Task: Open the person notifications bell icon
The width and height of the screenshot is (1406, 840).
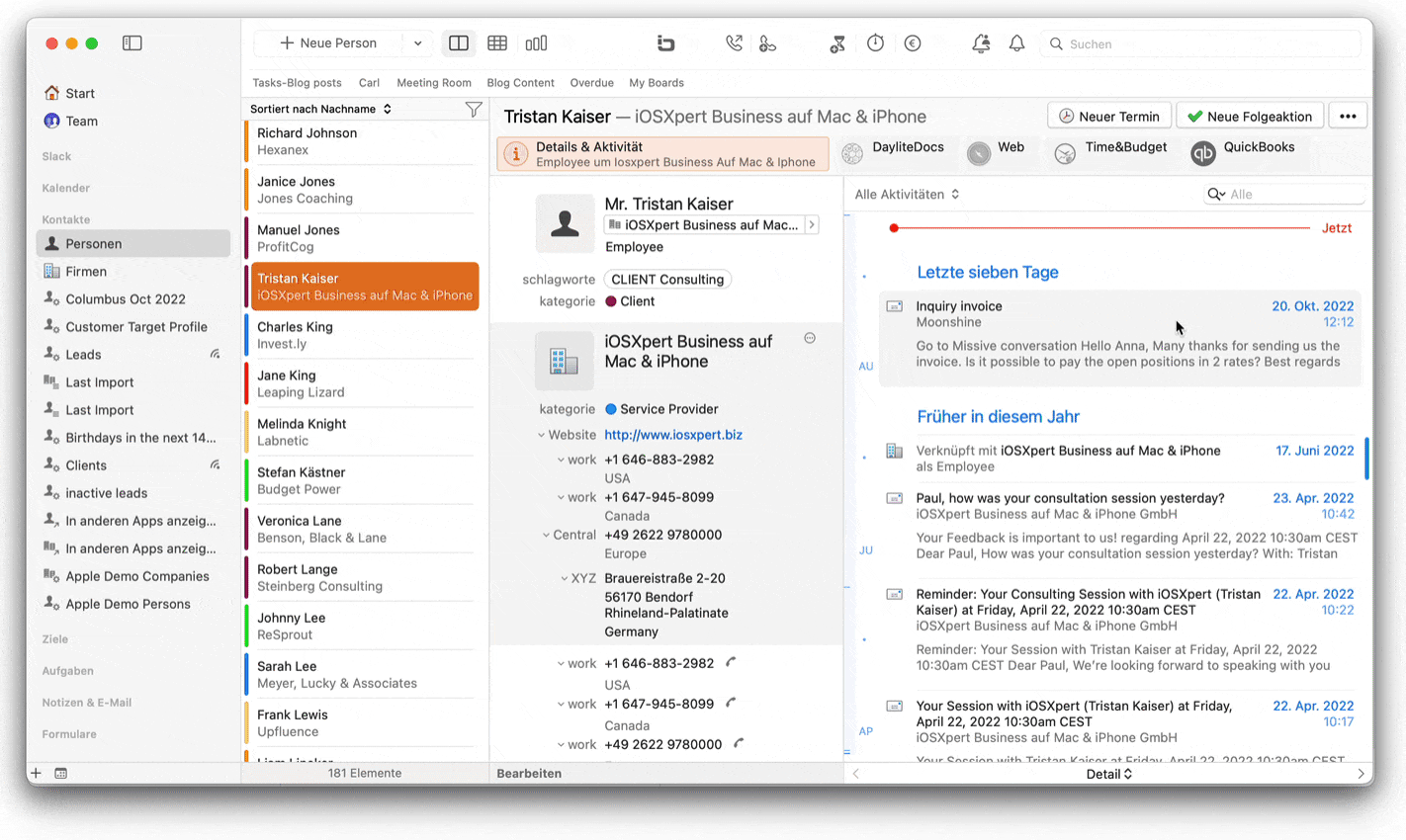Action: [981, 43]
